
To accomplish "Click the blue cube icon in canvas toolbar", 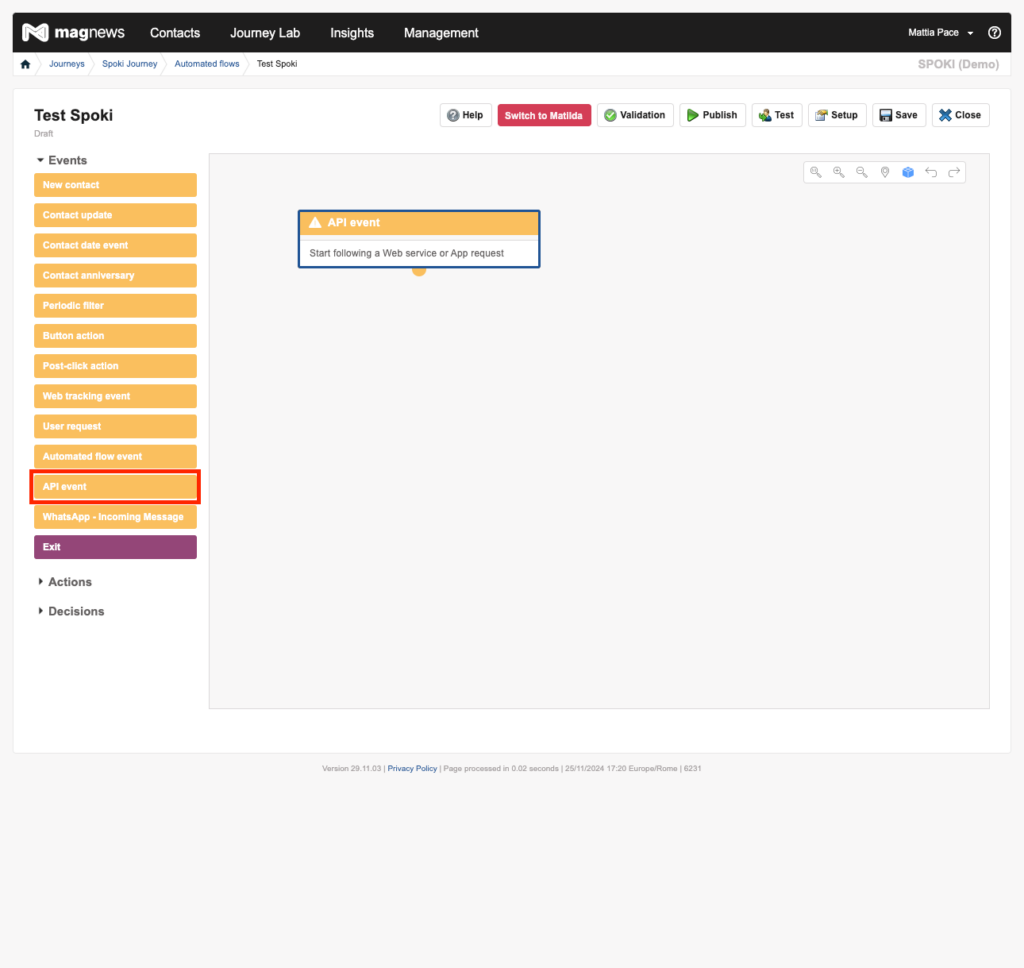I will point(908,172).
